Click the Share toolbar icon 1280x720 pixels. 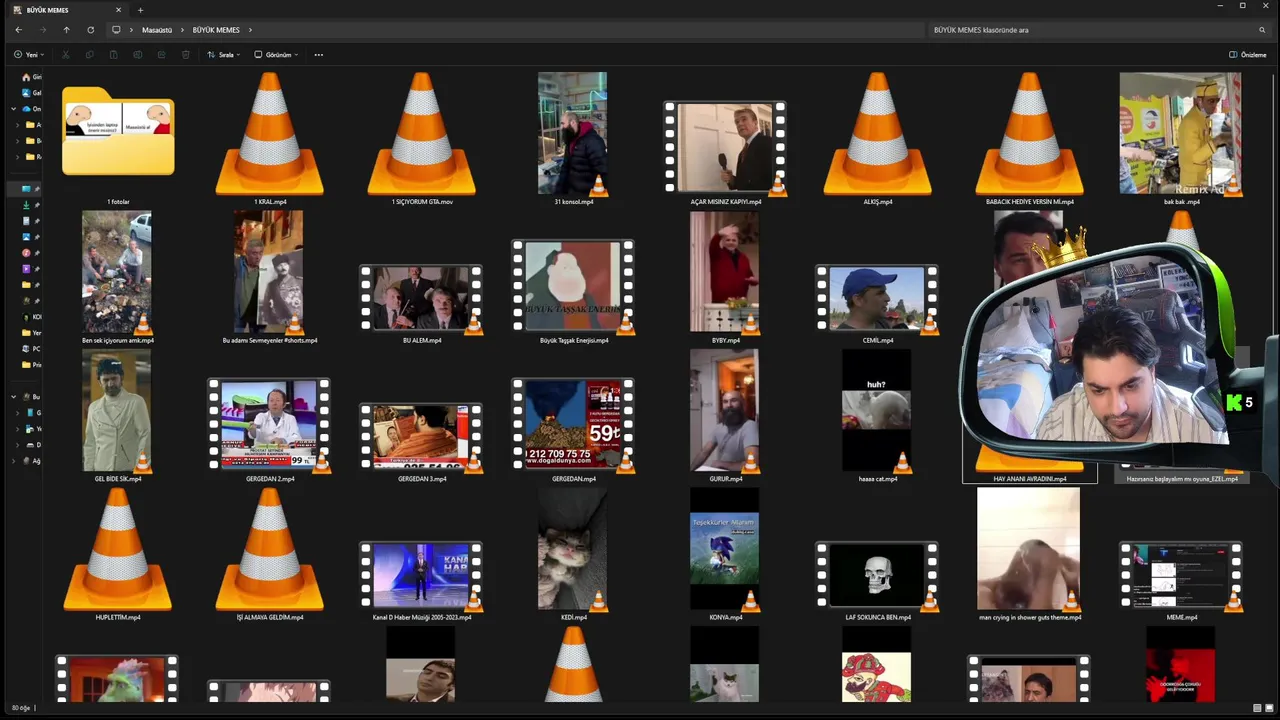click(x=161, y=55)
